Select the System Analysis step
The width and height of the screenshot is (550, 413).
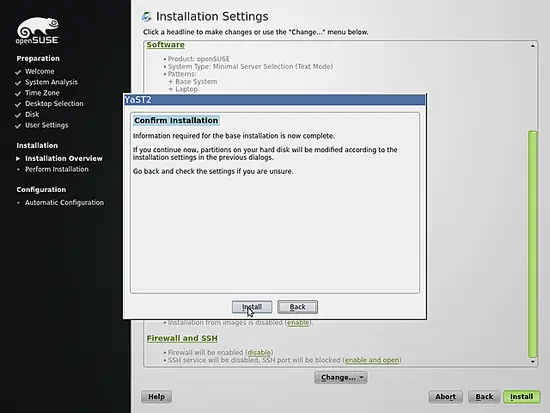(51, 82)
